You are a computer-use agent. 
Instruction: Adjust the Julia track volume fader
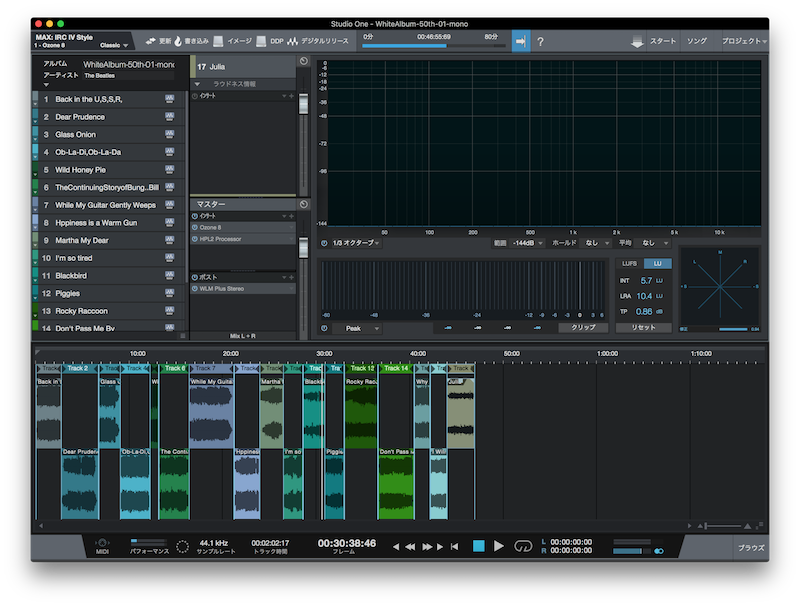point(304,104)
